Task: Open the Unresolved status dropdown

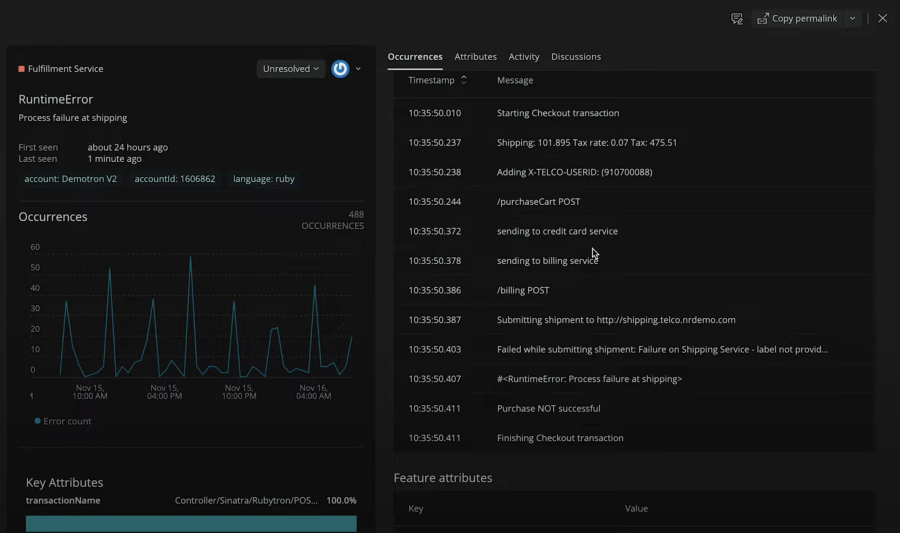Action: point(290,69)
